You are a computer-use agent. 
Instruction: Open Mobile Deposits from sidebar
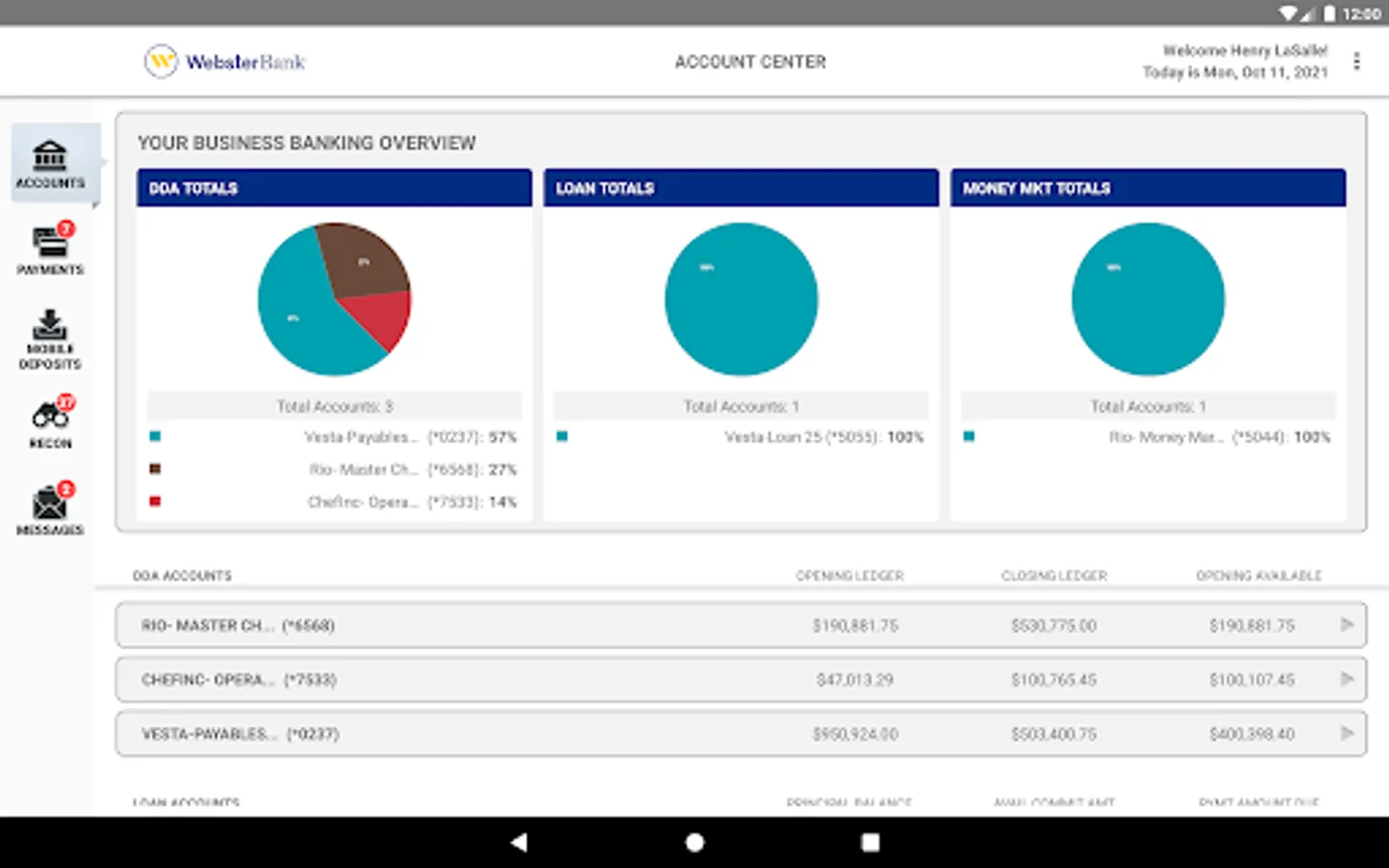click(50, 339)
